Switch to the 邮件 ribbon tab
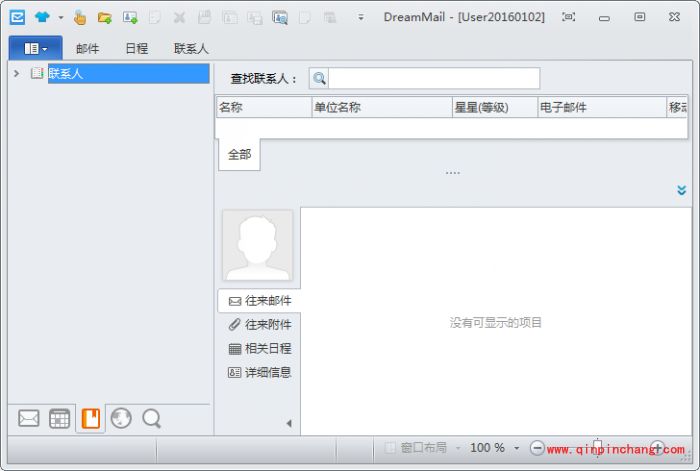Image resolution: width=700 pixels, height=471 pixels. tap(88, 48)
